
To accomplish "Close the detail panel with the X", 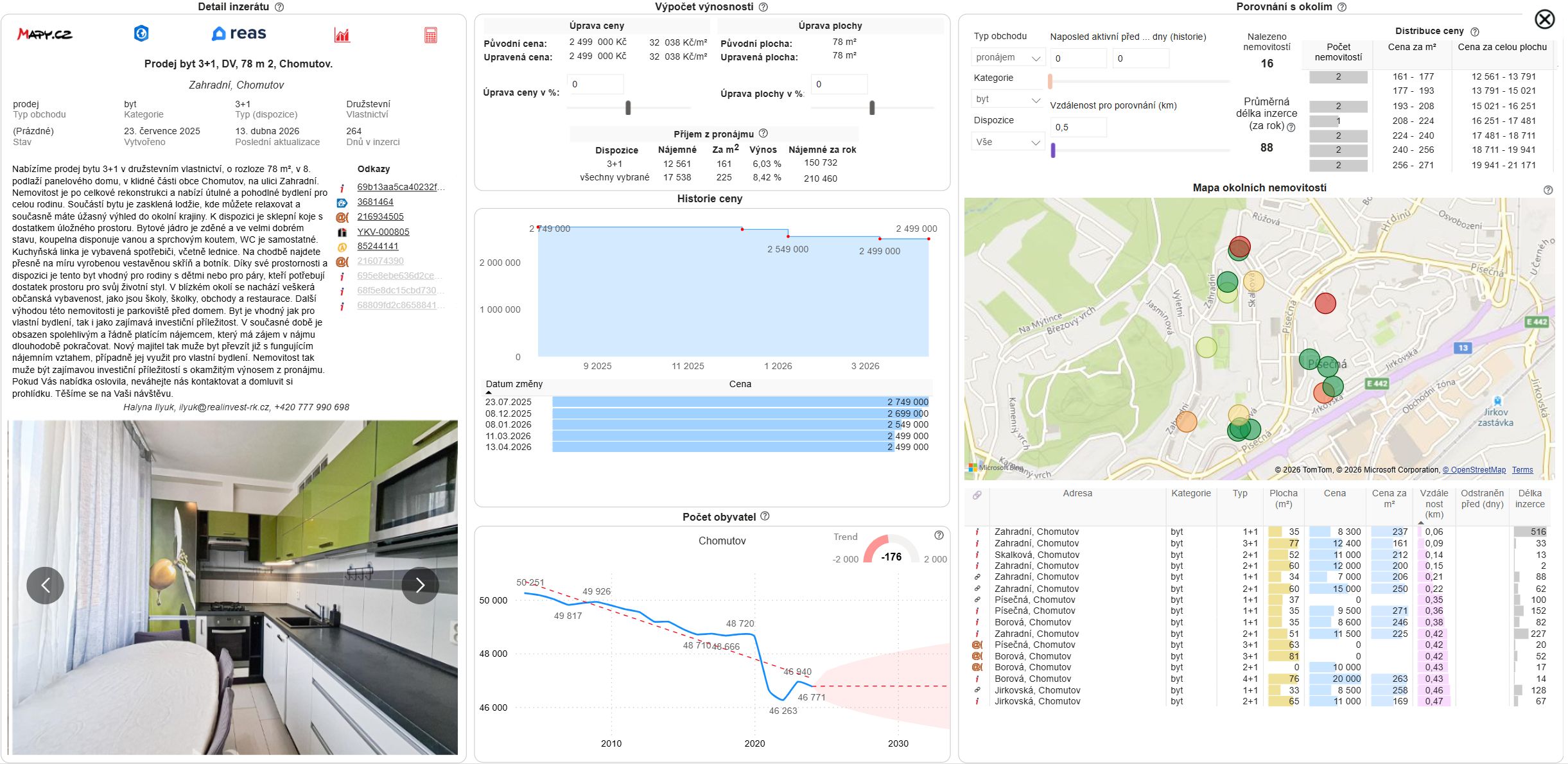I will click(1544, 19).
